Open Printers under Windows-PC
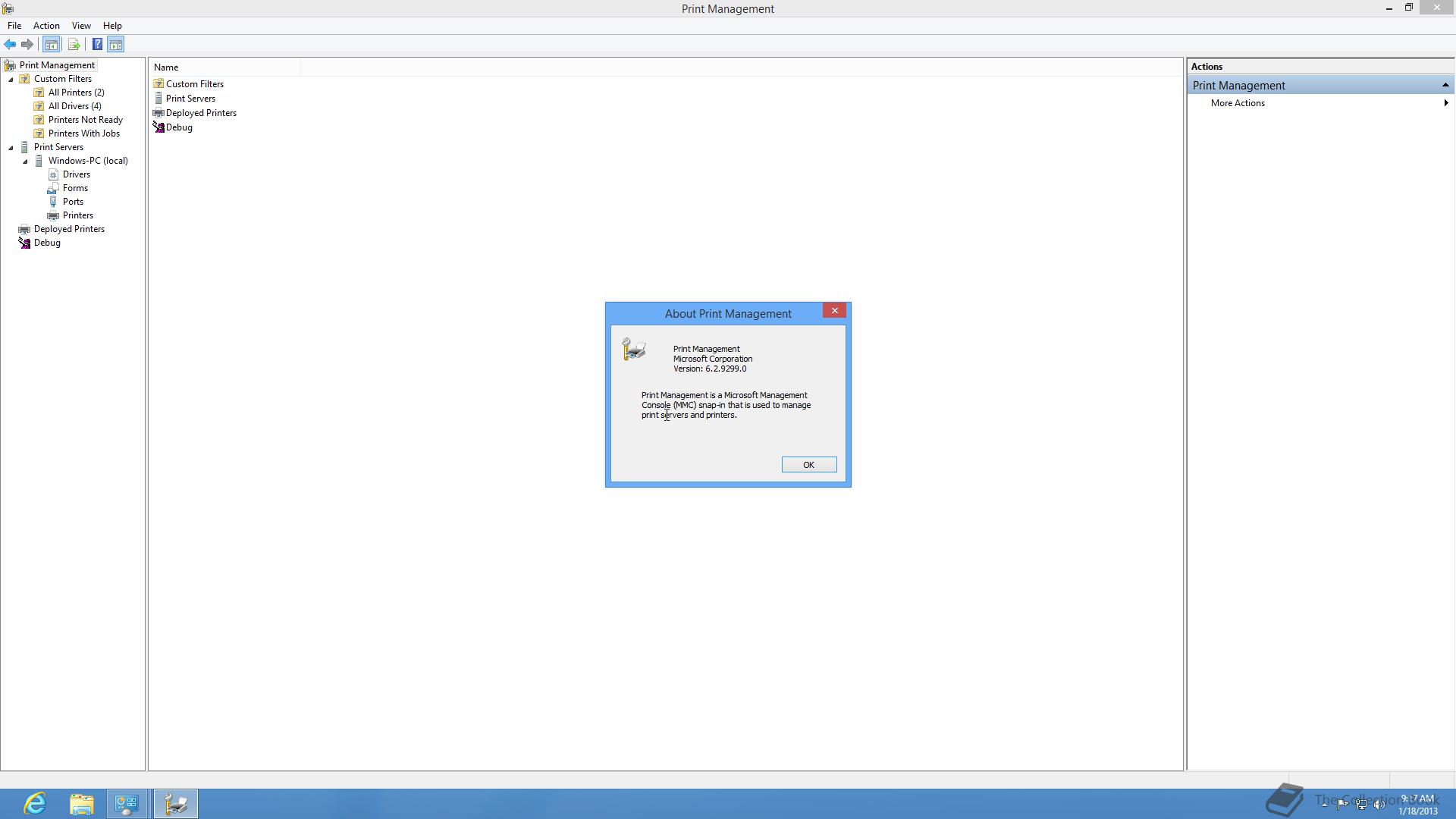 [78, 215]
